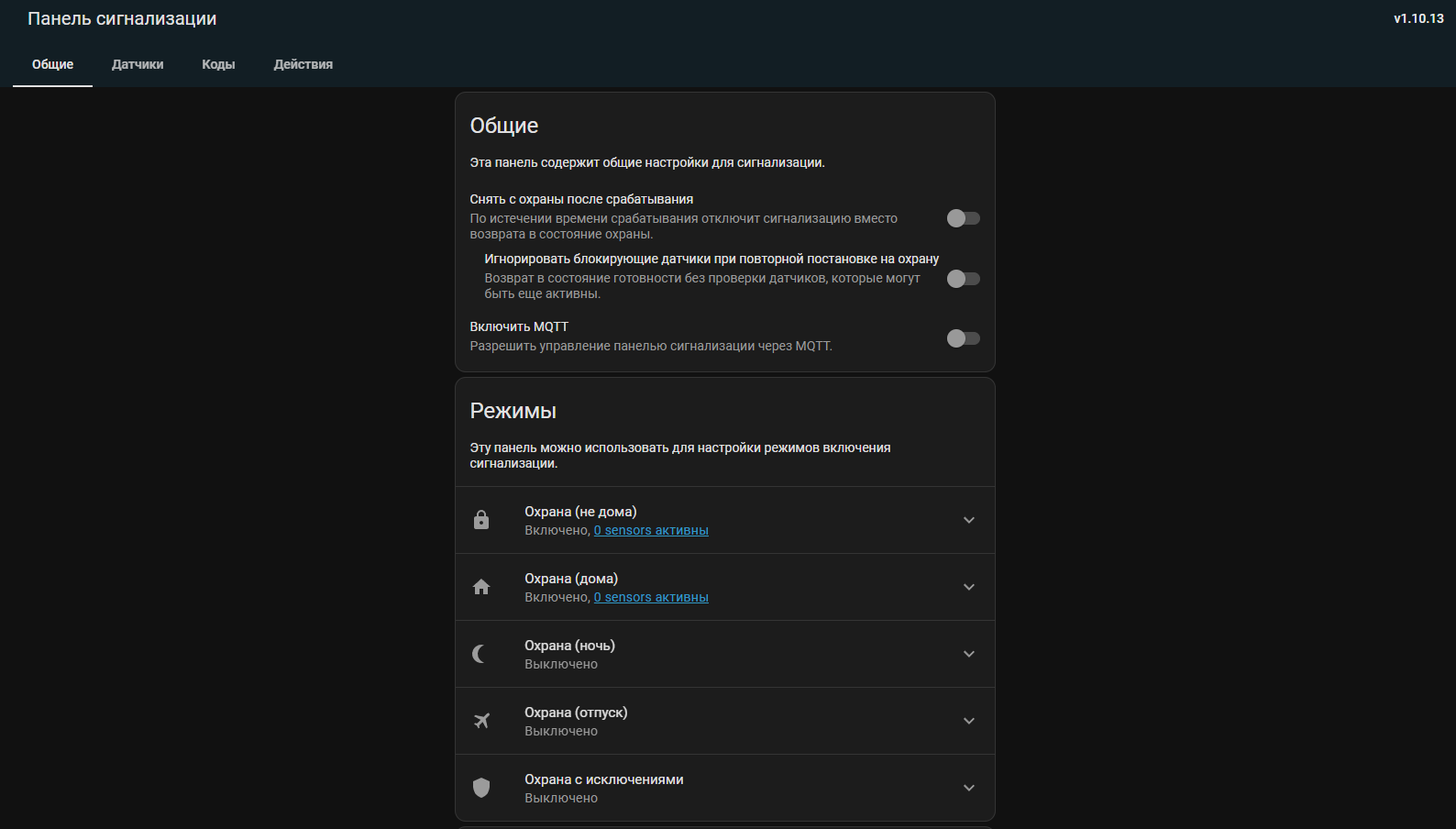Viewport: 1456px width, 829px height.
Task: Expand the Охрана (не дома) mode chevron
Action: pos(969,520)
